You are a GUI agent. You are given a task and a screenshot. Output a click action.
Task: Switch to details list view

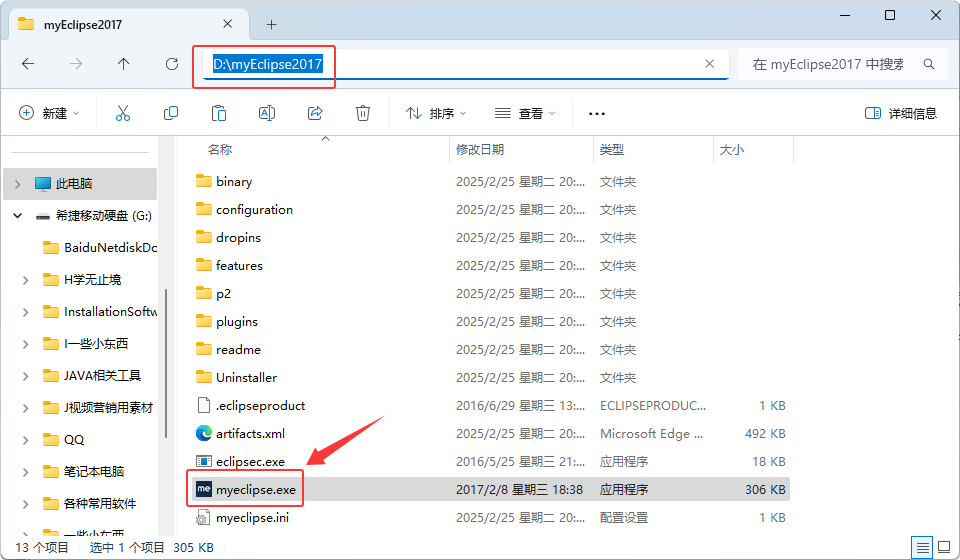[922, 548]
